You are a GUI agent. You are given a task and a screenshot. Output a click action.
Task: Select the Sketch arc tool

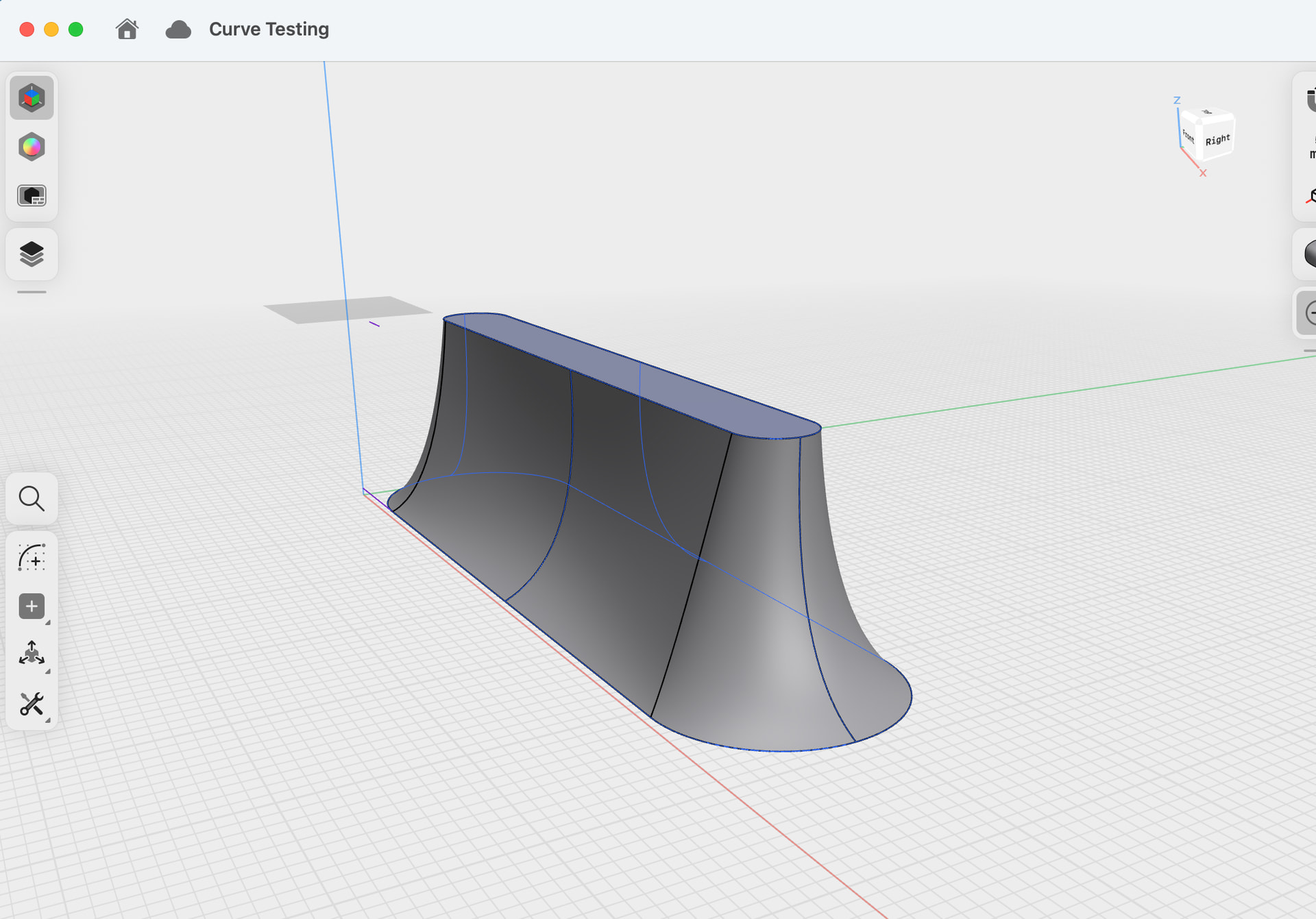32,558
